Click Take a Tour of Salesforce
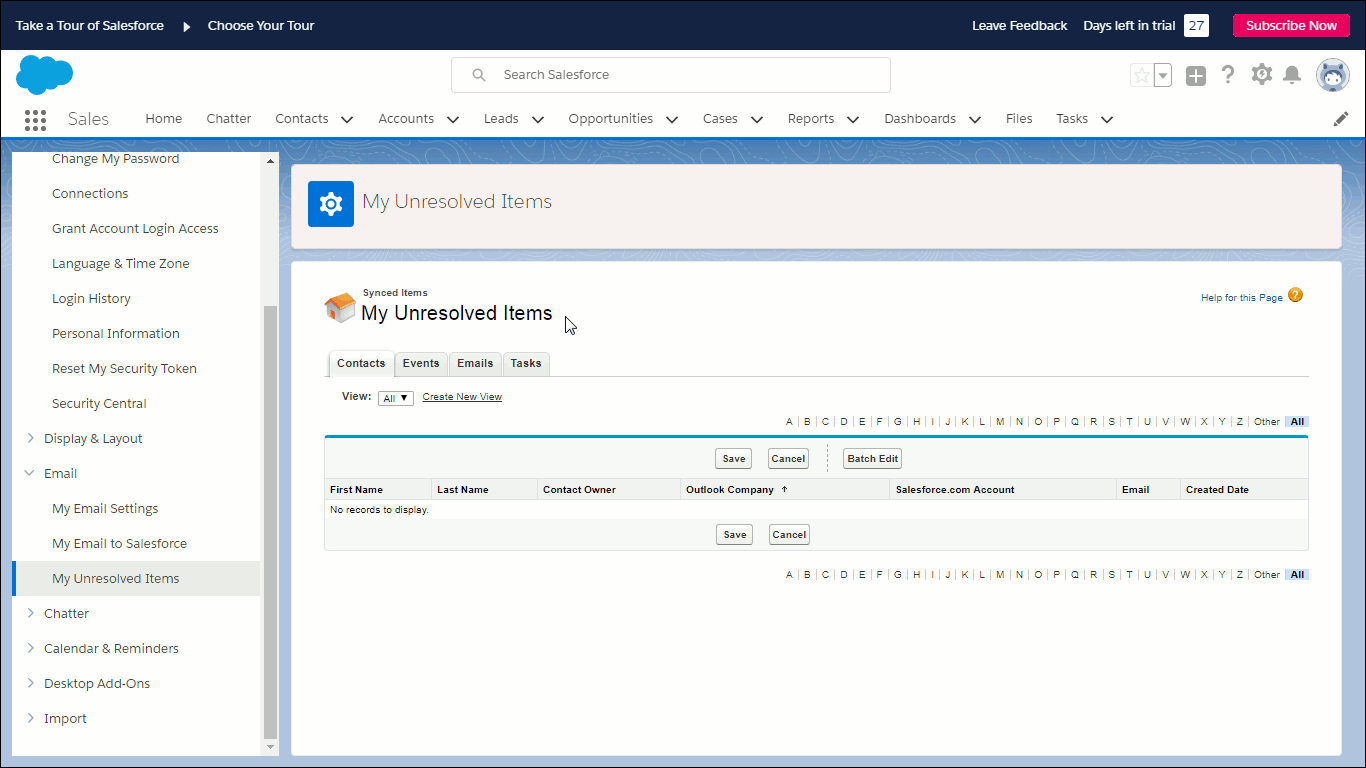 pyautogui.click(x=90, y=26)
